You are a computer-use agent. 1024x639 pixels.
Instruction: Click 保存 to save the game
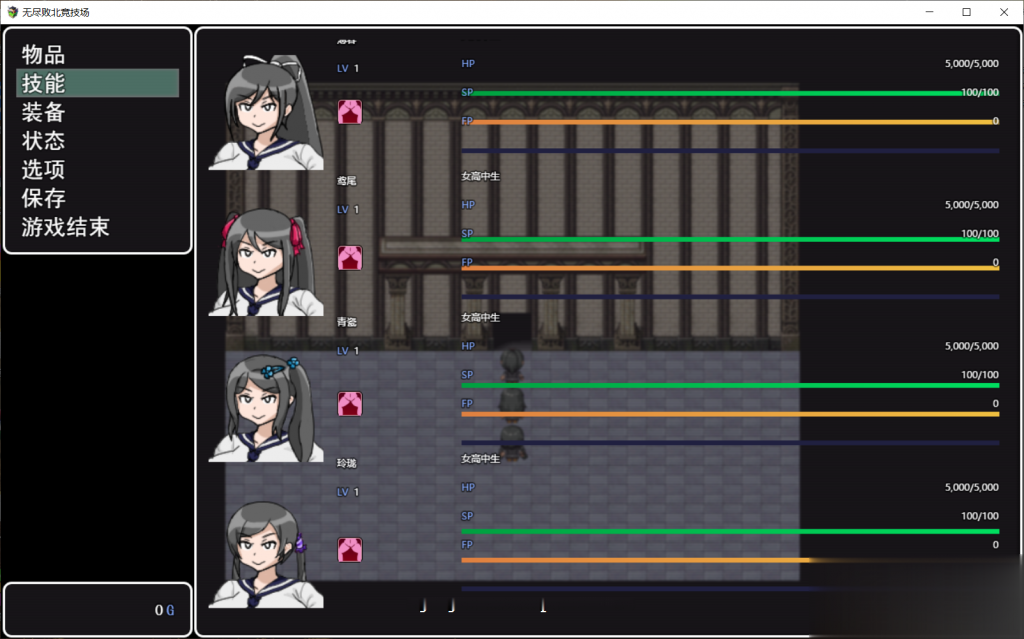44,198
